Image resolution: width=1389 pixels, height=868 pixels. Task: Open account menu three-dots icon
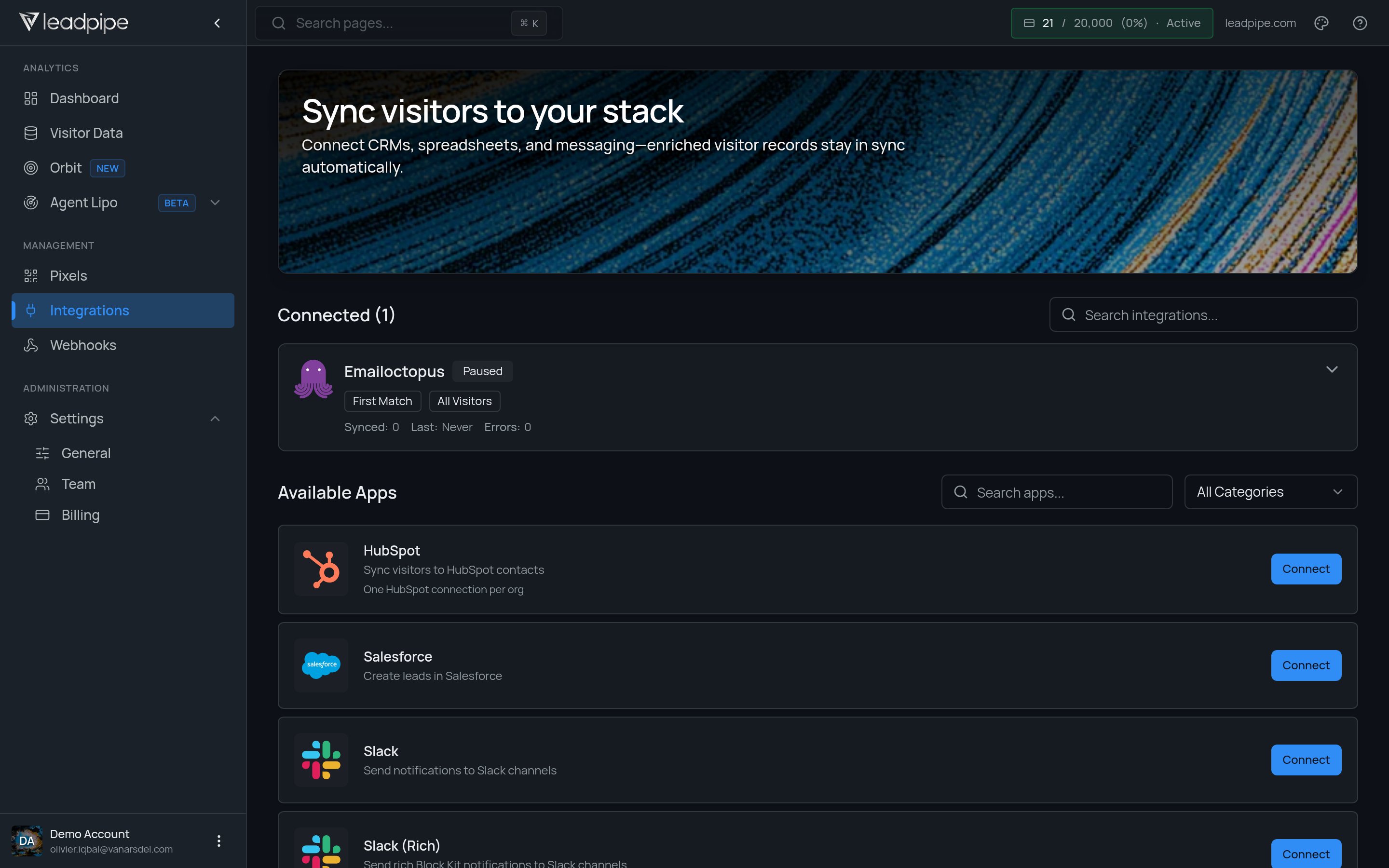pyautogui.click(x=218, y=841)
